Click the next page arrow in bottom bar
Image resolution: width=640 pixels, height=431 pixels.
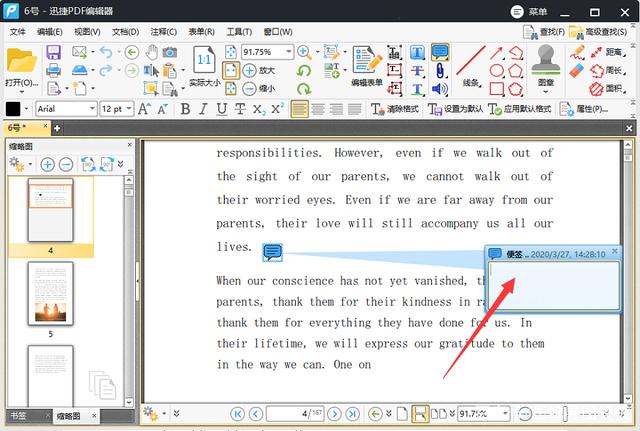click(x=335, y=413)
